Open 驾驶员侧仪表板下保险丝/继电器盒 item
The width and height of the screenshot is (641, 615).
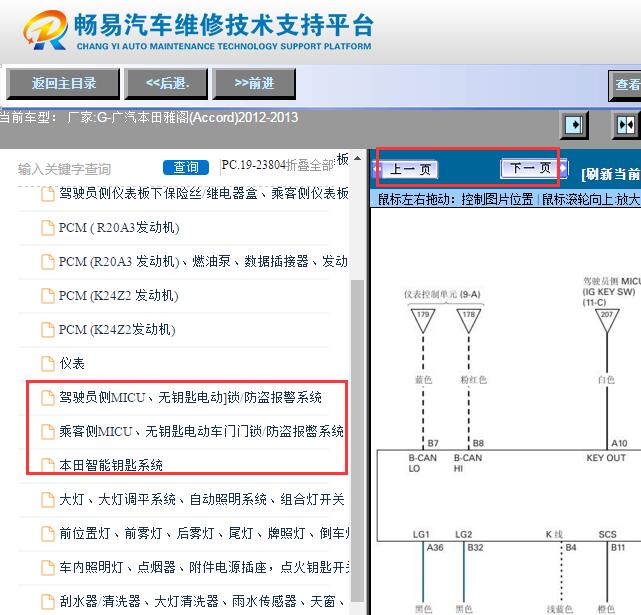click(204, 193)
